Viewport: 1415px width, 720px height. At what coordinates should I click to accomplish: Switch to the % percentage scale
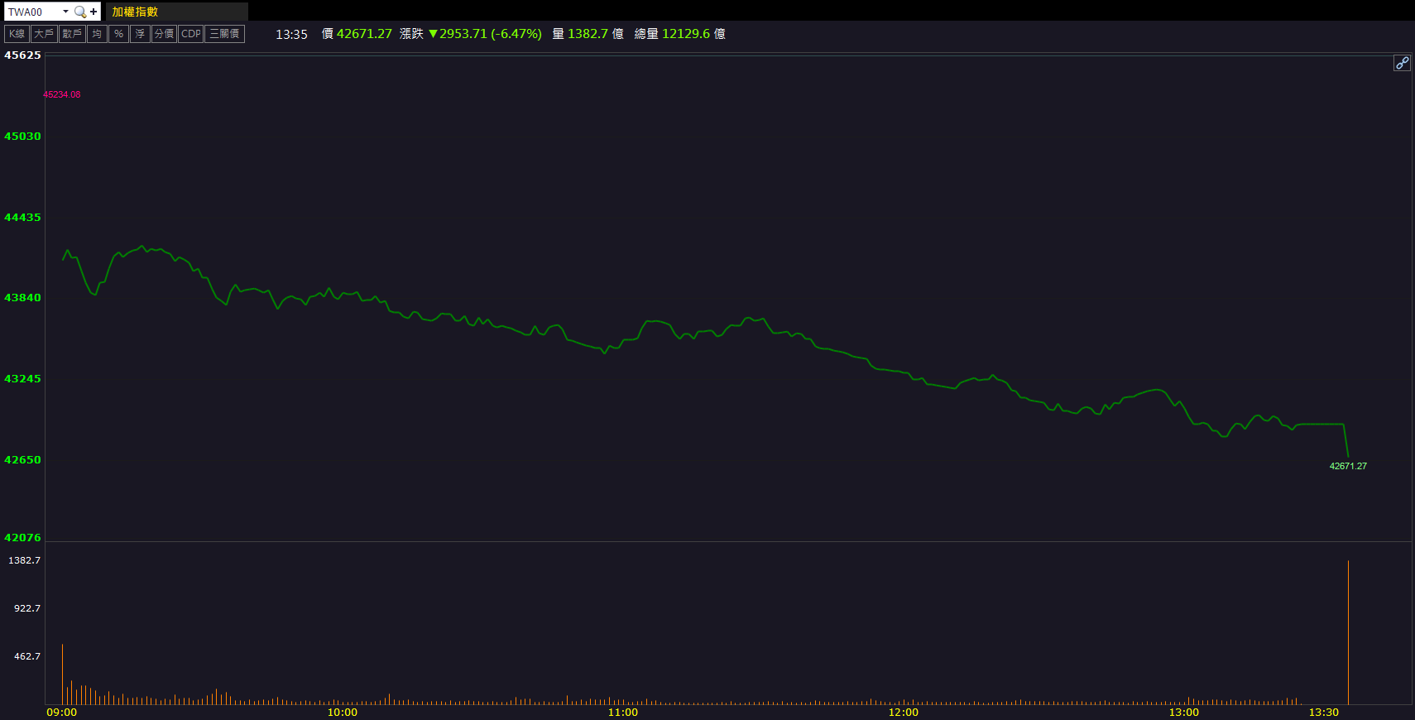(119, 34)
